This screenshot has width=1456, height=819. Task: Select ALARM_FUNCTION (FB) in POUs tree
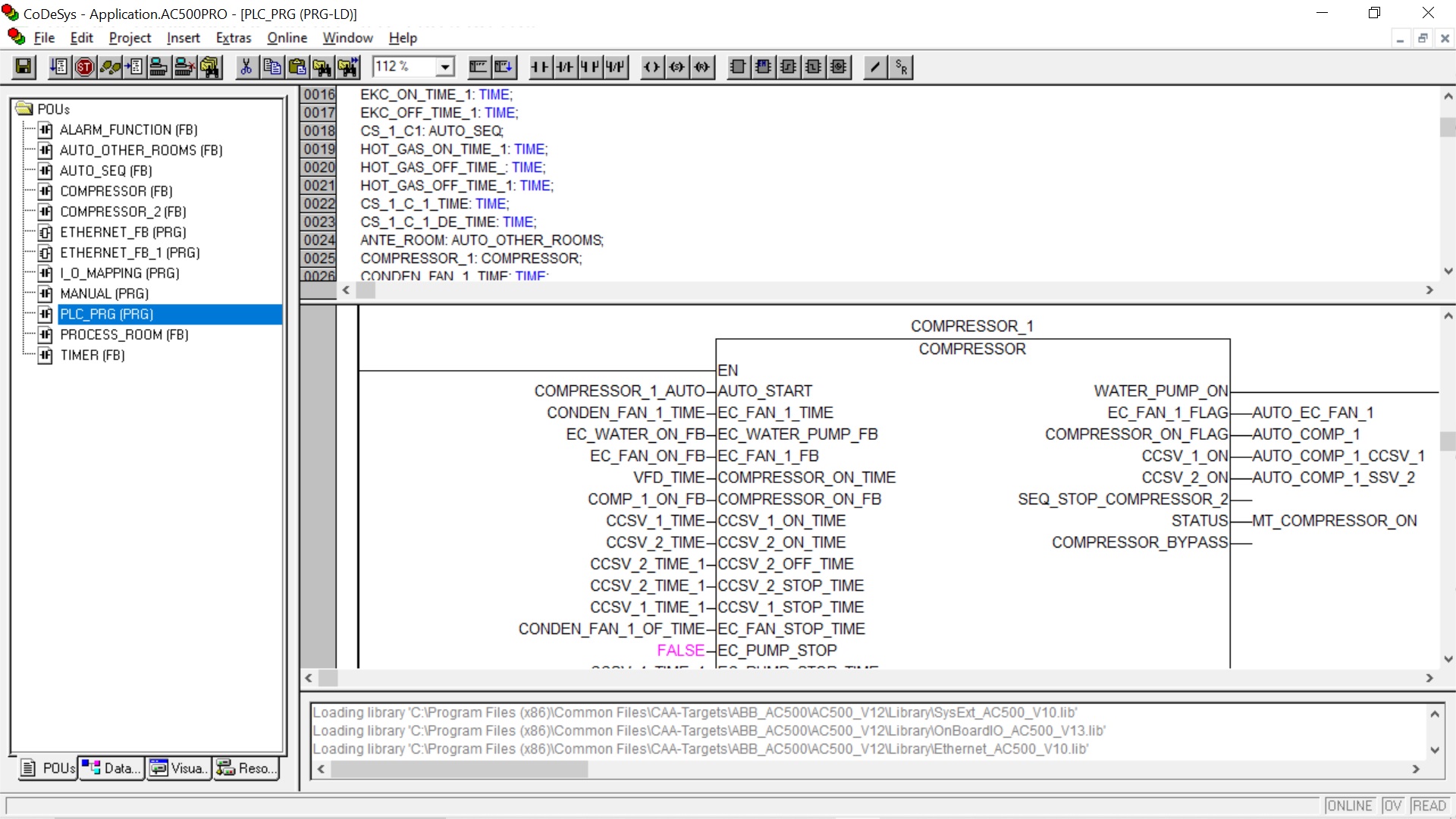tap(128, 130)
